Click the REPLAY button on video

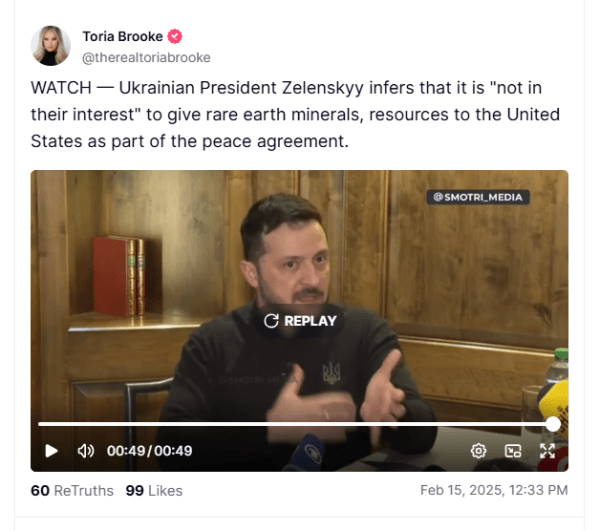point(300,321)
